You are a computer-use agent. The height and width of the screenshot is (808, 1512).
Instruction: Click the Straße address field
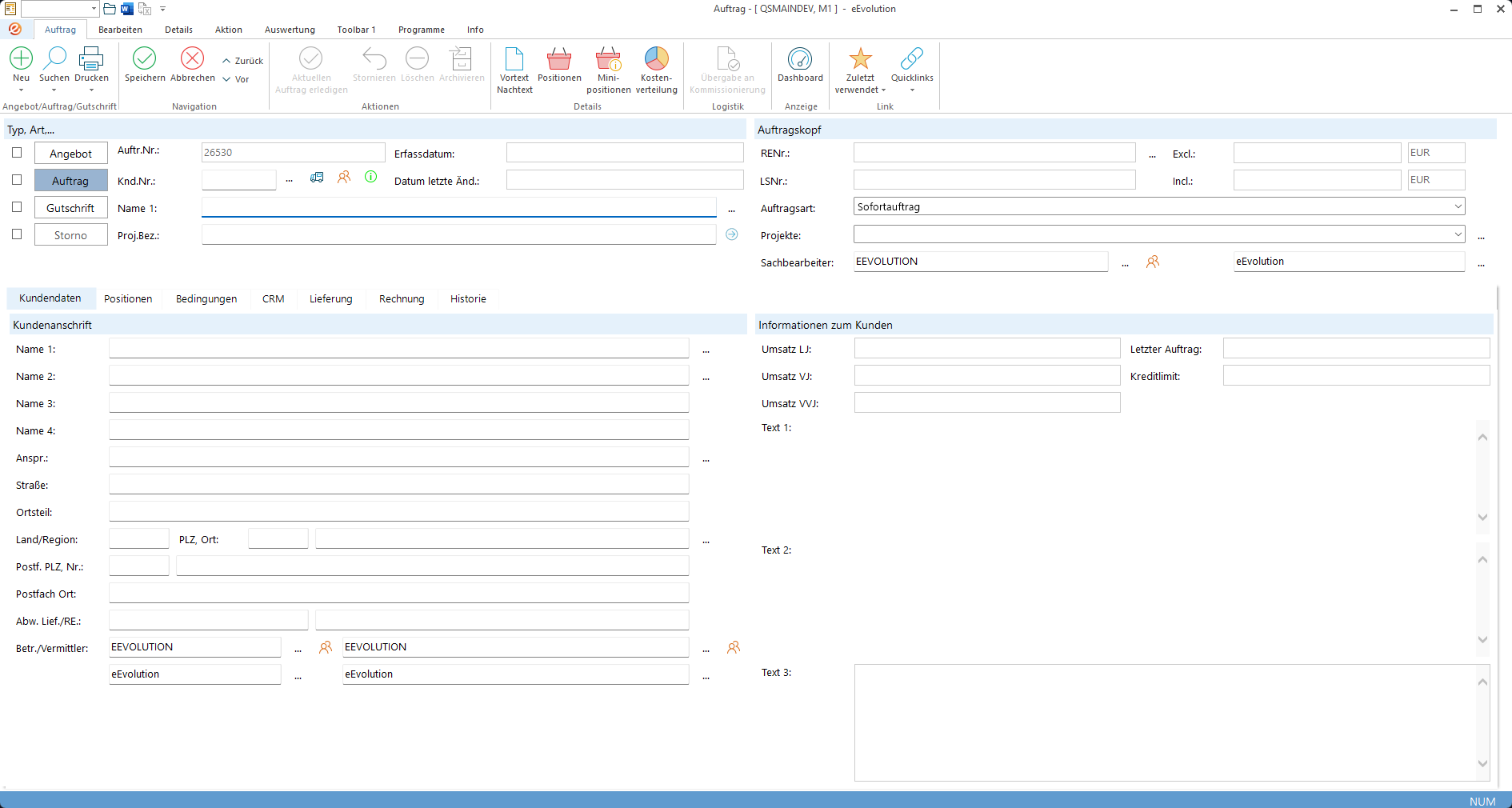398,485
